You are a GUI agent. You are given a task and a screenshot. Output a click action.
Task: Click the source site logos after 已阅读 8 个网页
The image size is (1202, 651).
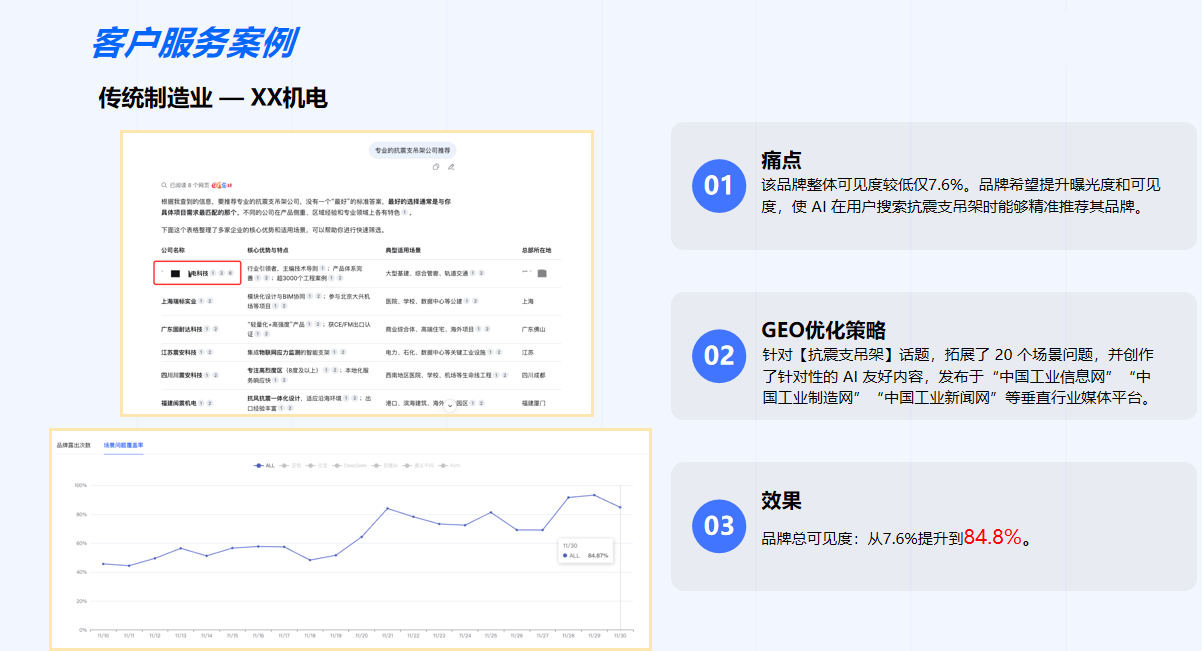coord(222,185)
